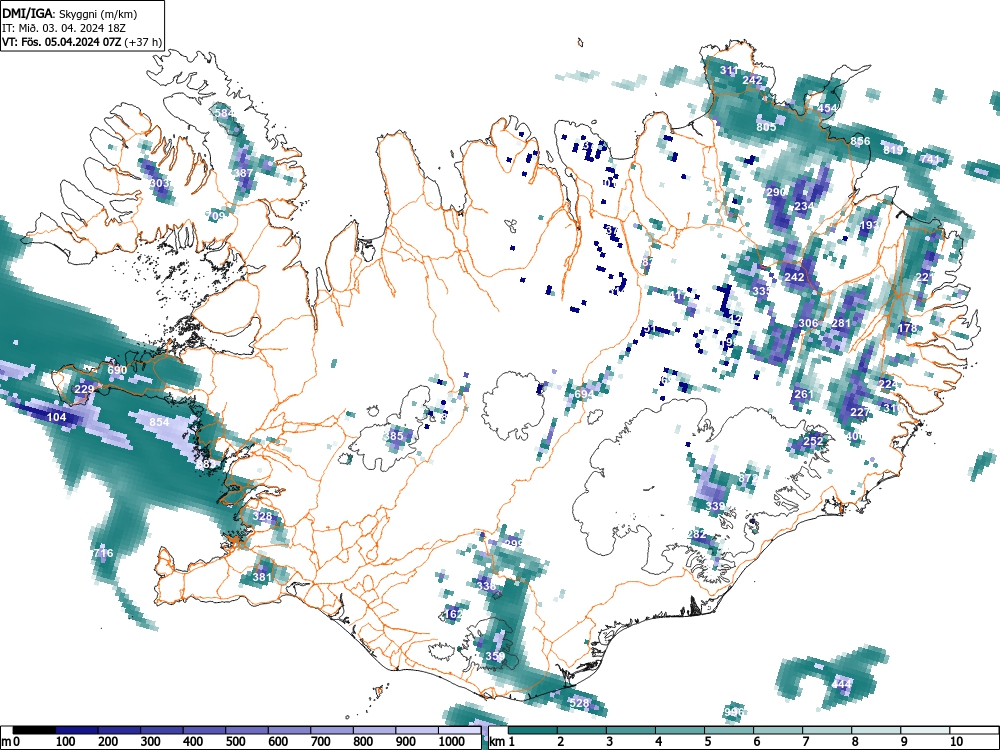Click the visibility value '854' on the map
This screenshot has height=750, width=1000.
point(159,422)
